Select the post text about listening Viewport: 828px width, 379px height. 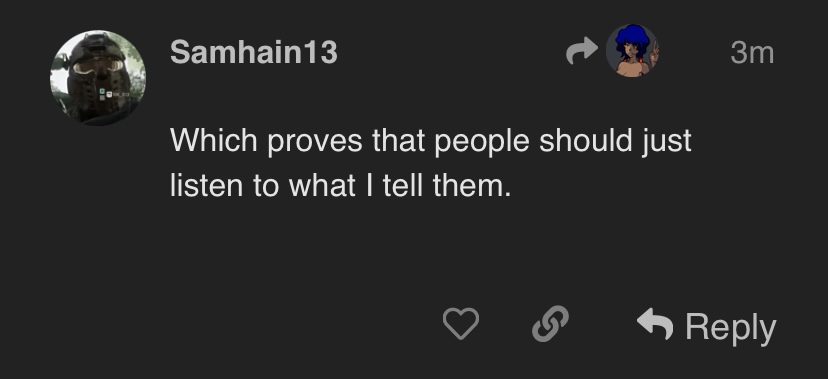point(430,163)
